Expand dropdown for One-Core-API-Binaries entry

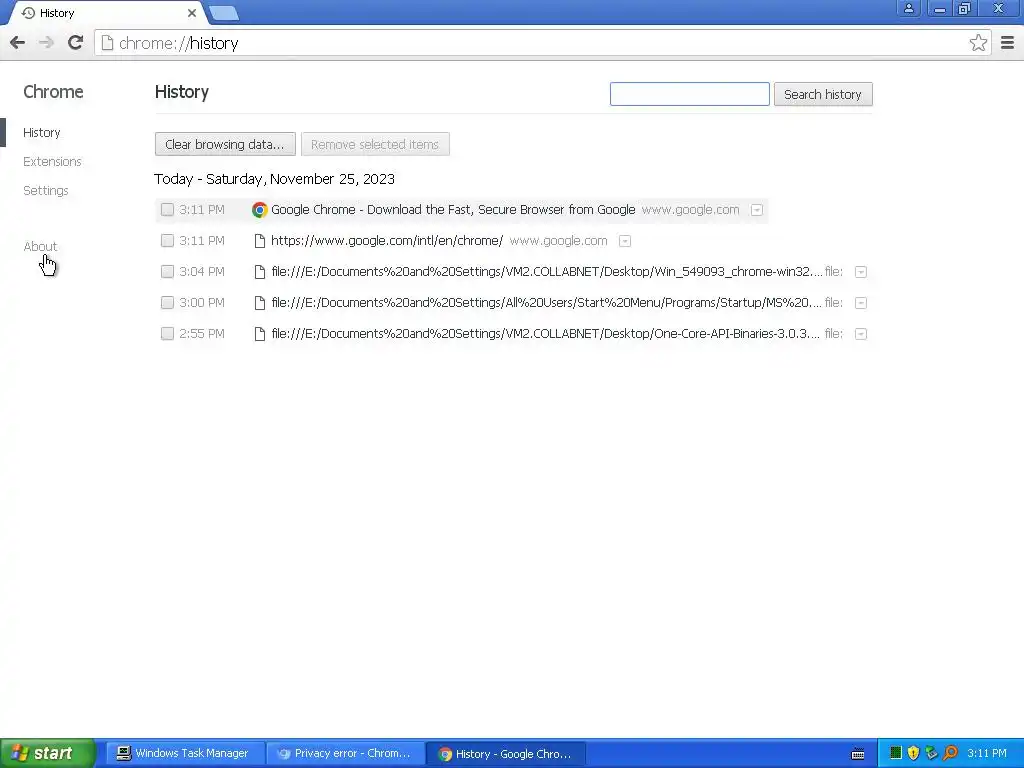click(861, 334)
